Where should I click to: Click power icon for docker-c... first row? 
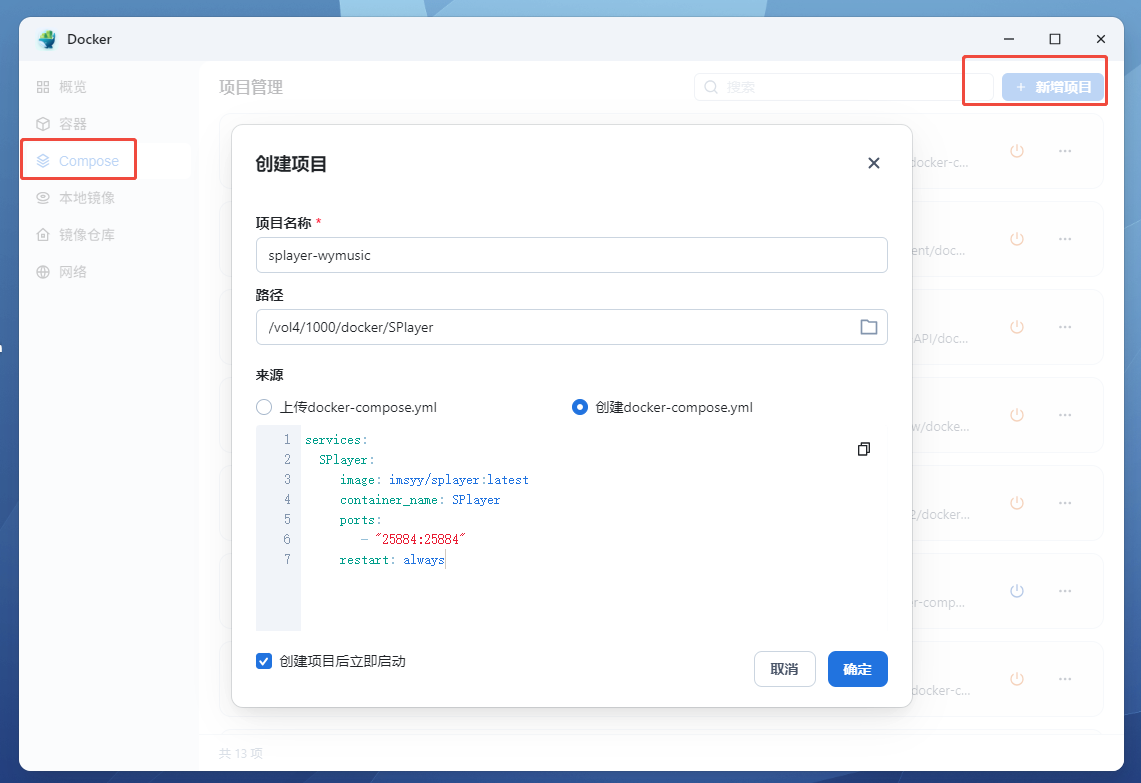tap(1017, 151)
